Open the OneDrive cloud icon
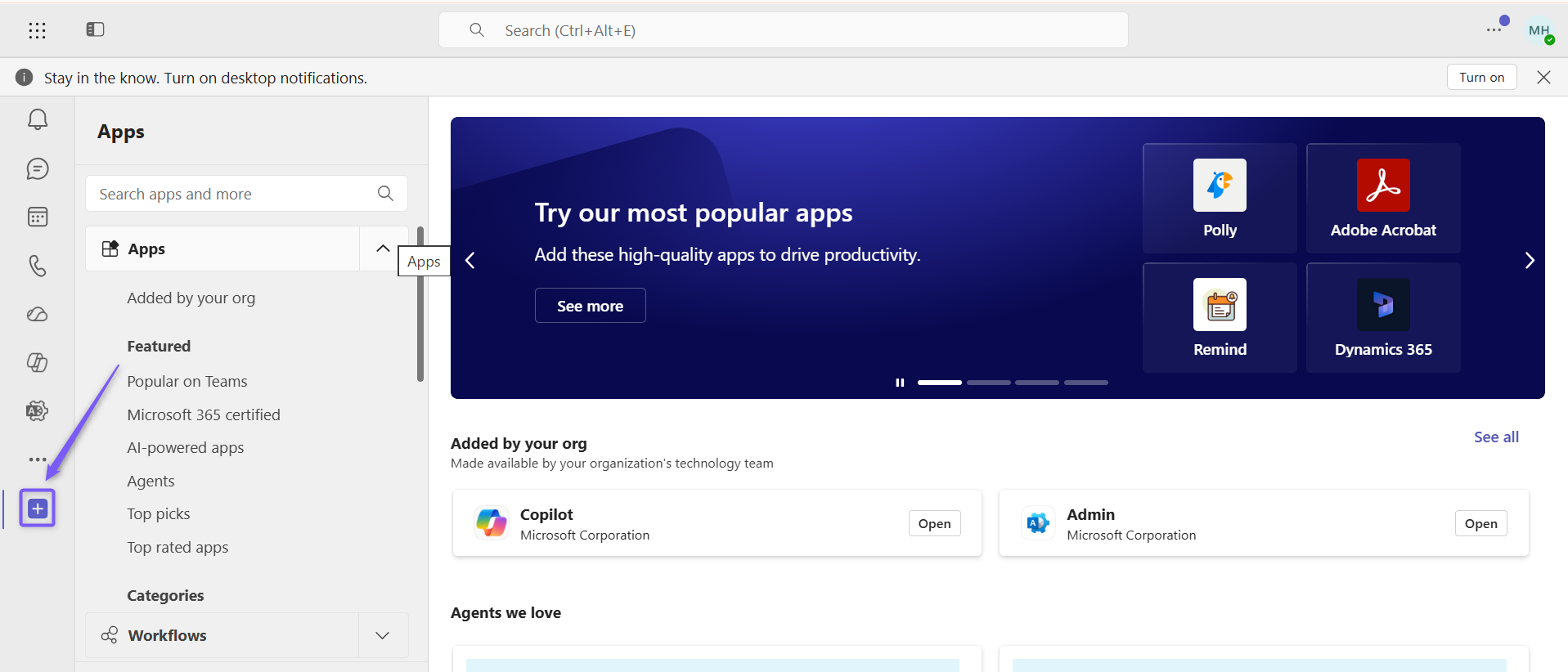Viewport: 1568px width, 672px height. click(38, 314)
